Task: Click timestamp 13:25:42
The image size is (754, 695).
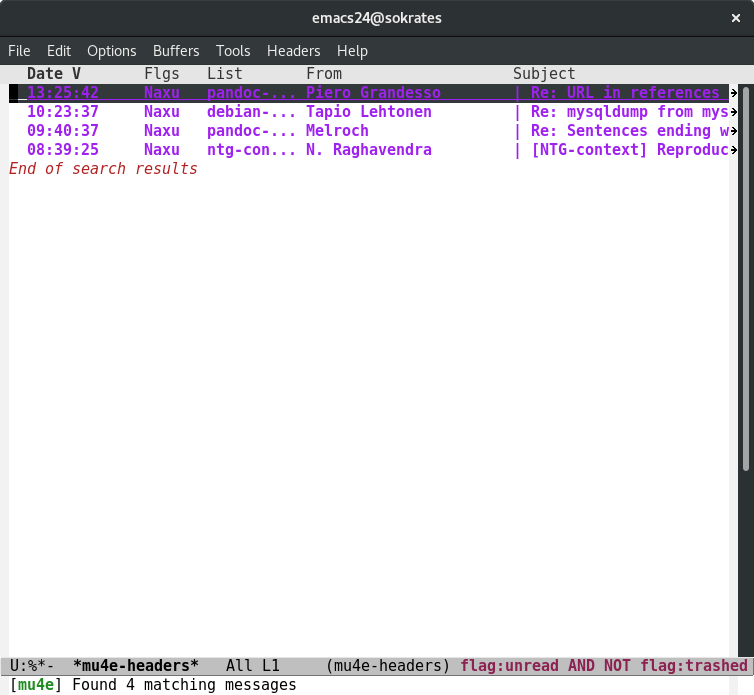Action: tap(63, 92)
